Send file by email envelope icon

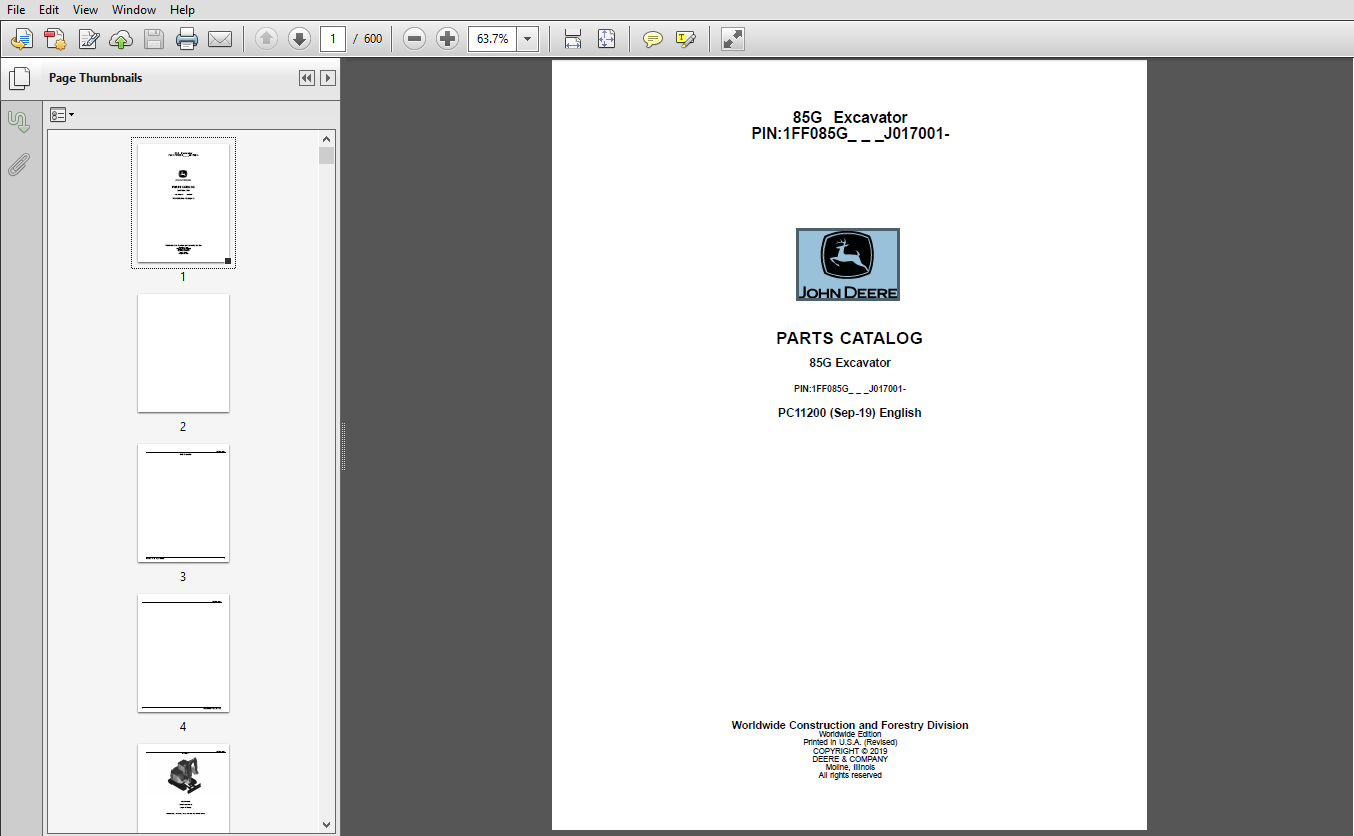[220, 39]
